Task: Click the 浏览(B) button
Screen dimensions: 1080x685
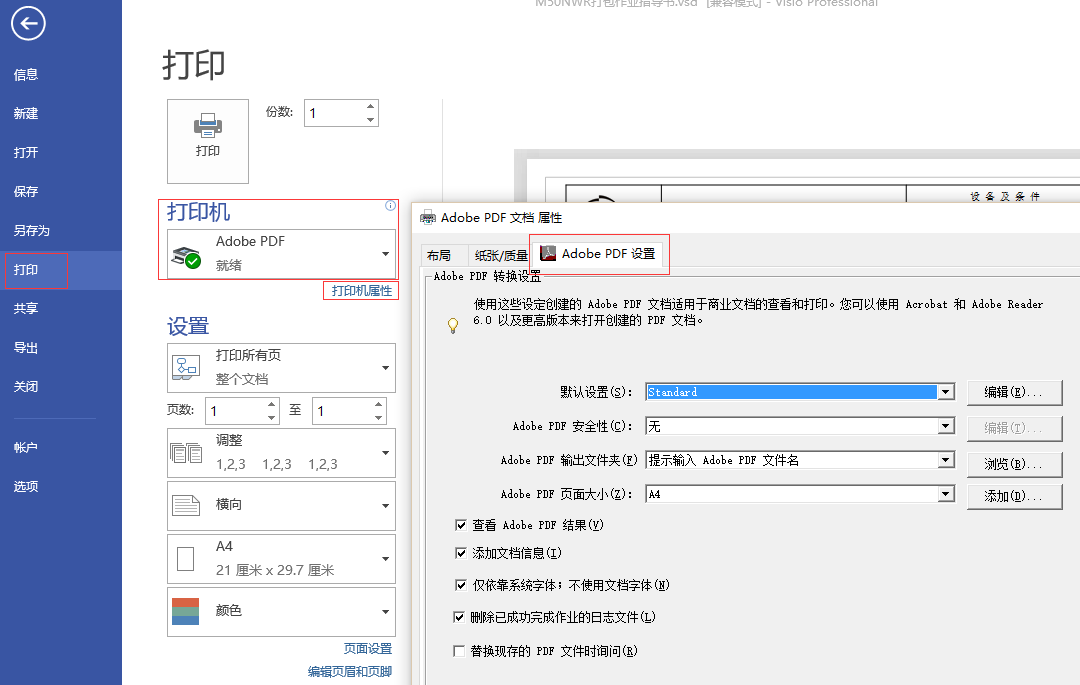Action: tap(1015, 464)
